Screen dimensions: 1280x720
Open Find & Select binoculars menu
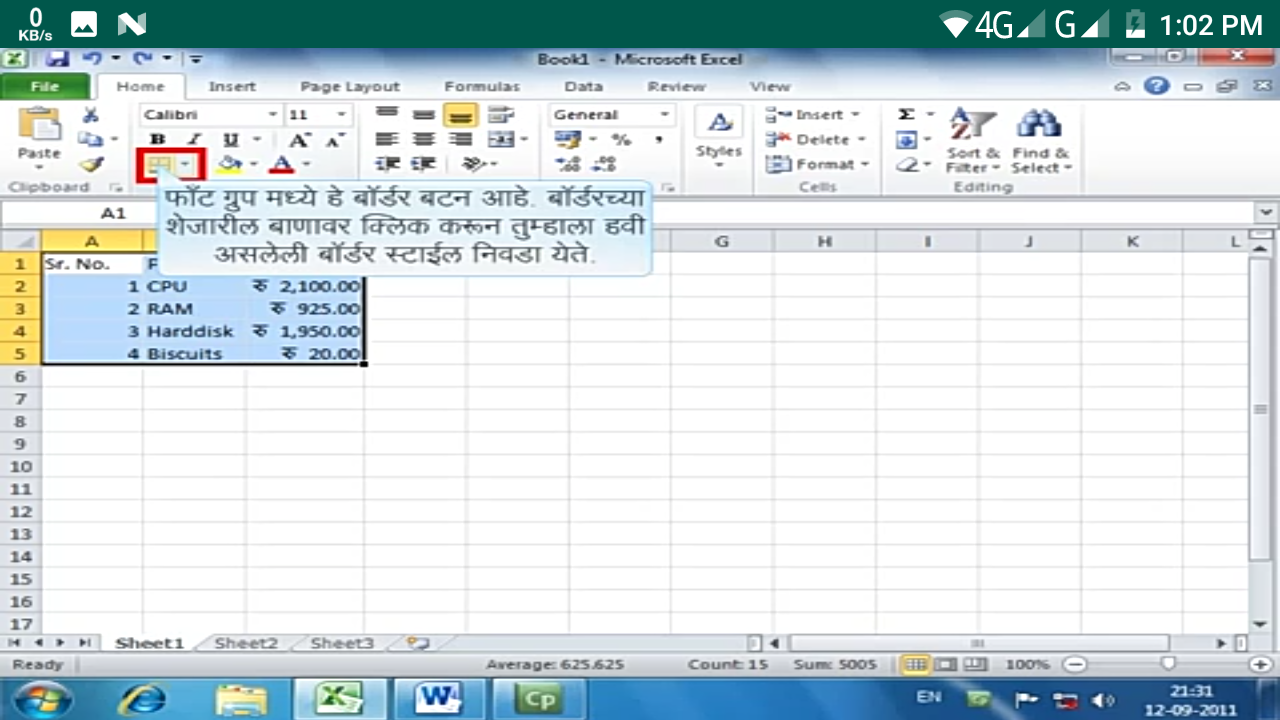[x=1041, y=140]
